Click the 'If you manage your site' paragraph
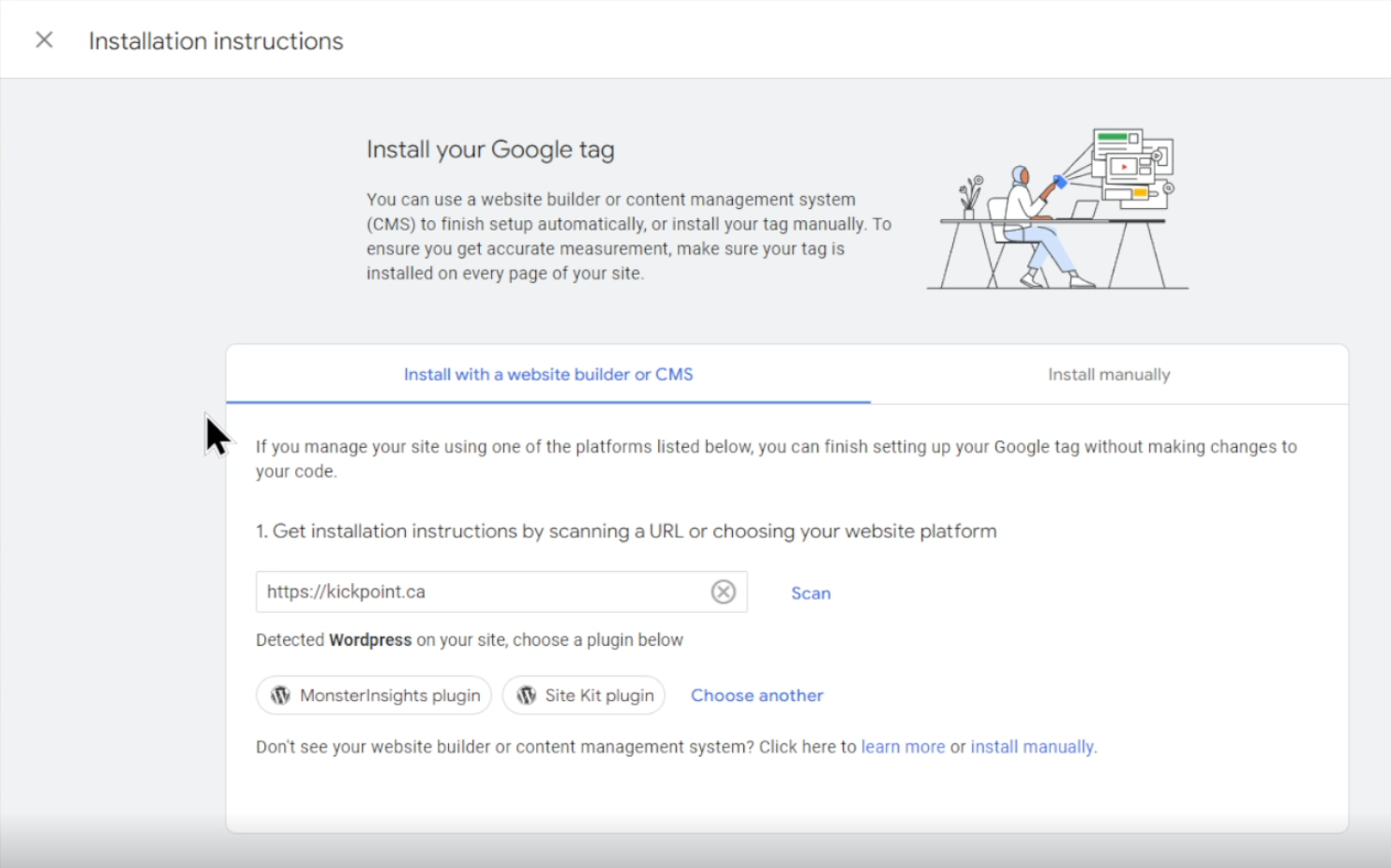 tap(776, 458)
